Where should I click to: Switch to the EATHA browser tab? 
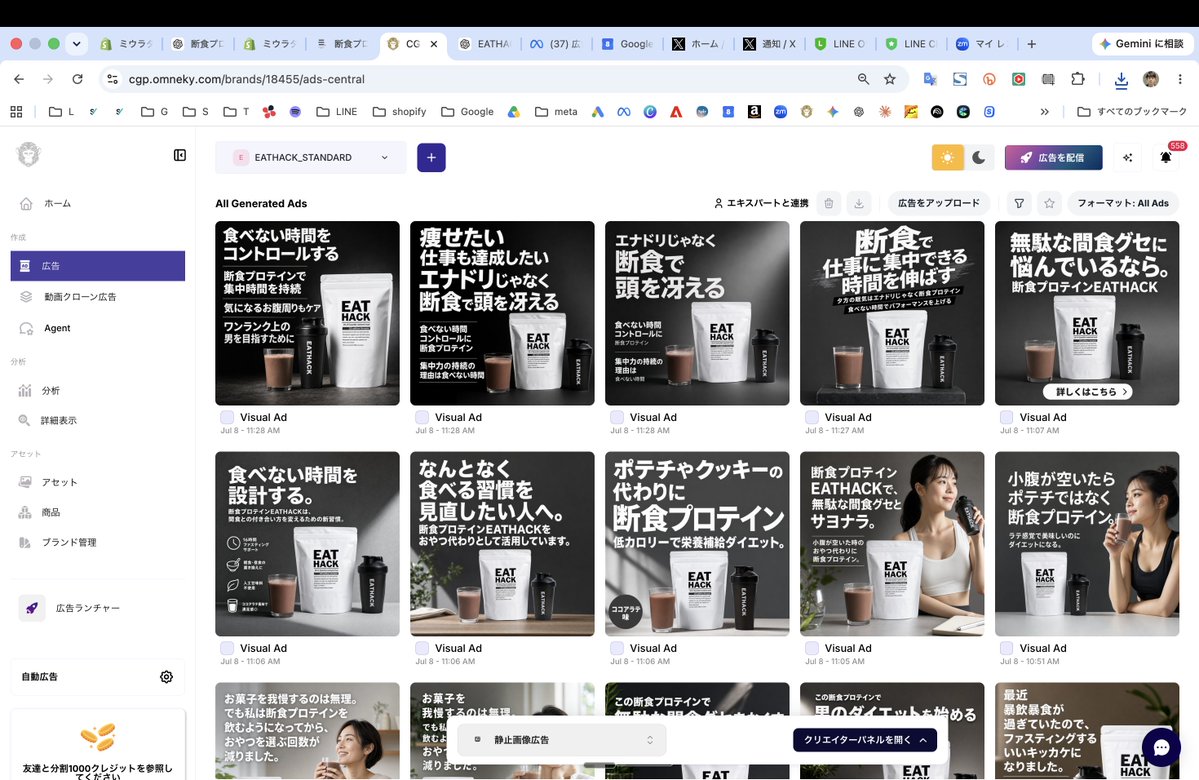487,44
